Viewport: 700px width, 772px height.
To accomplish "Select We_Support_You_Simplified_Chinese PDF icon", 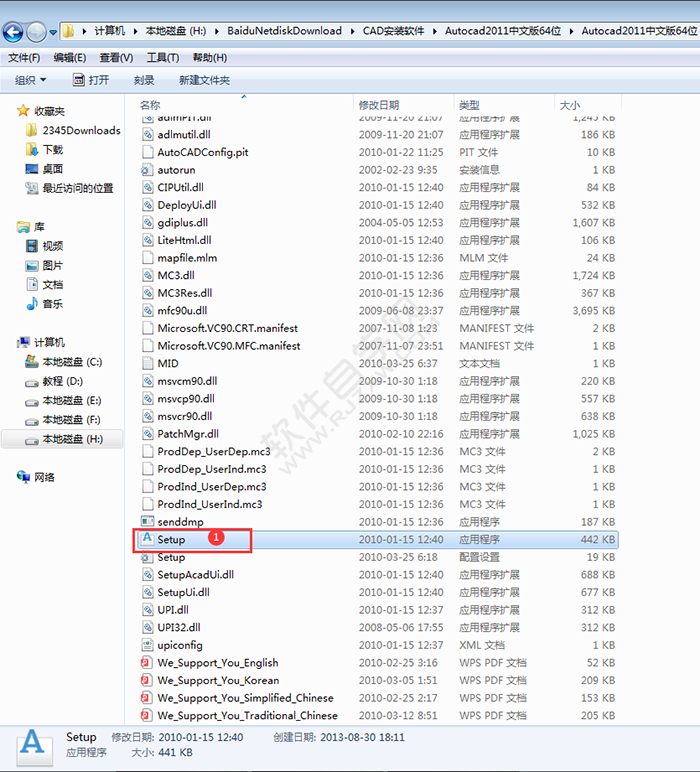I will pyautogui.click(x=146, y=698).
